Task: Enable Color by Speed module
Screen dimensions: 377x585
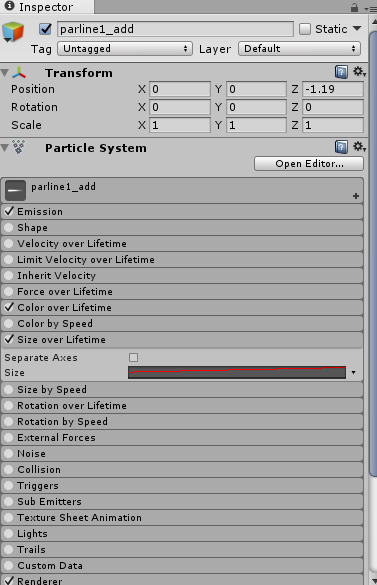Action: coord(9,323)
